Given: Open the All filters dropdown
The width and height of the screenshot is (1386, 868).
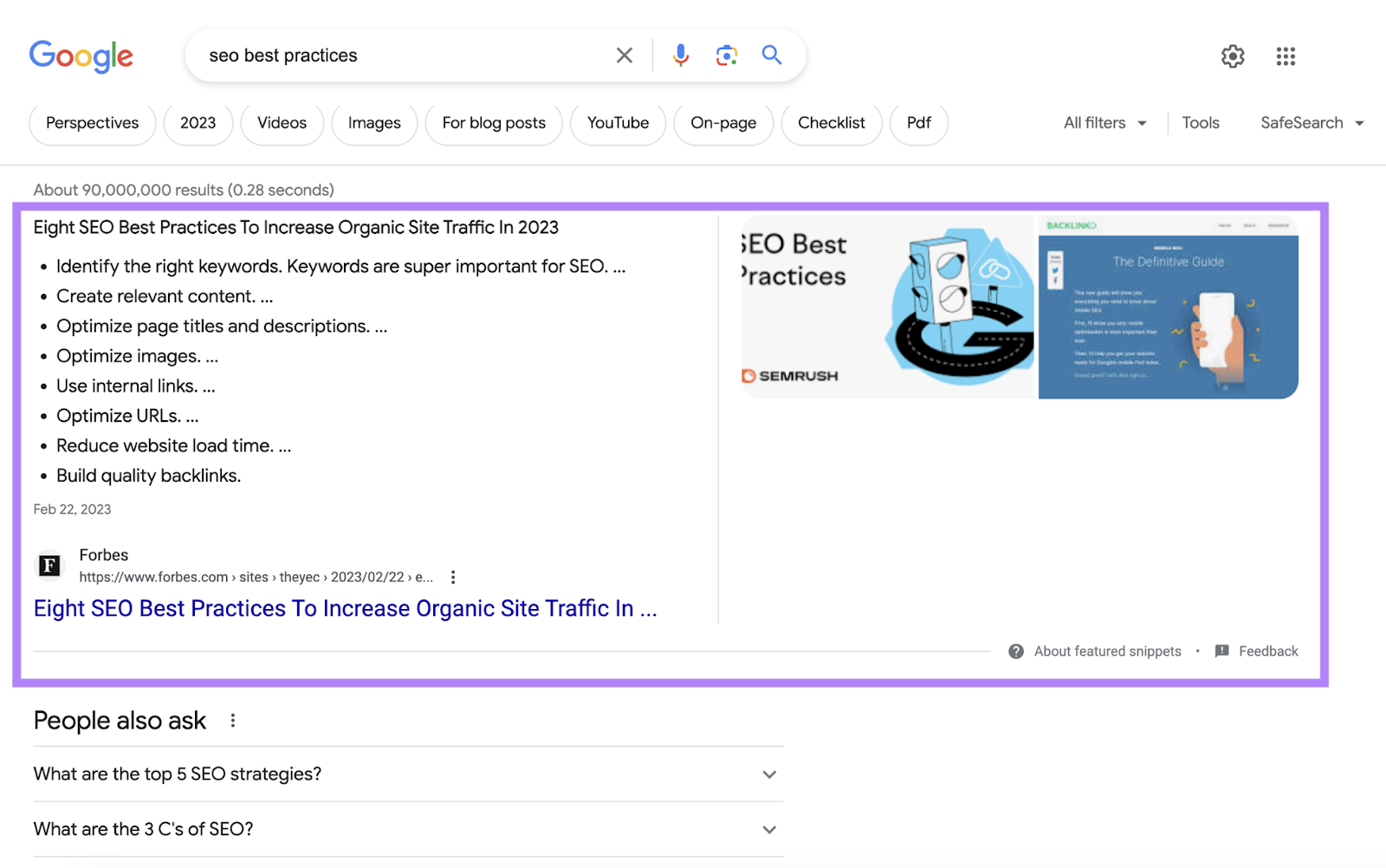Looking at the screenshot, I should pyautogui.click(x=1104, y=122).
